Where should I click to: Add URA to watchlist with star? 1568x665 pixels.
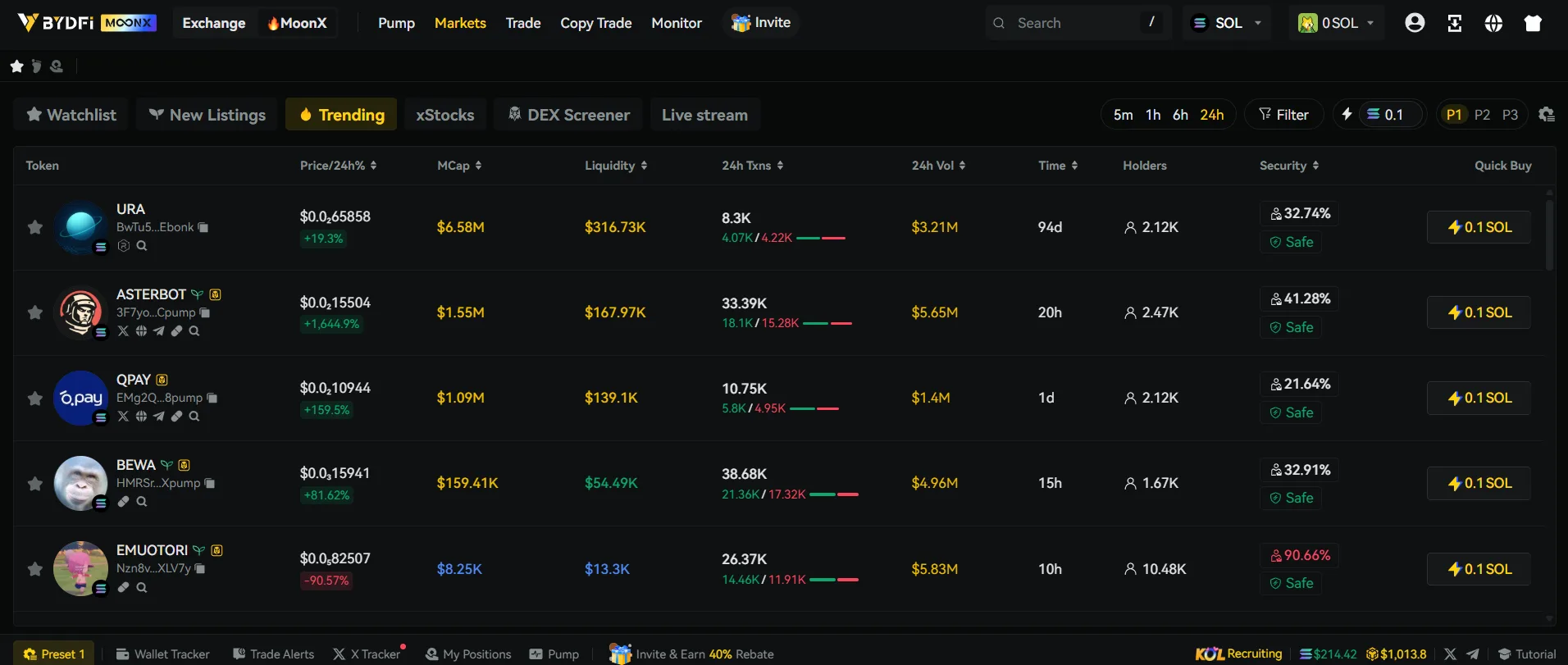[x=34, y=227]
